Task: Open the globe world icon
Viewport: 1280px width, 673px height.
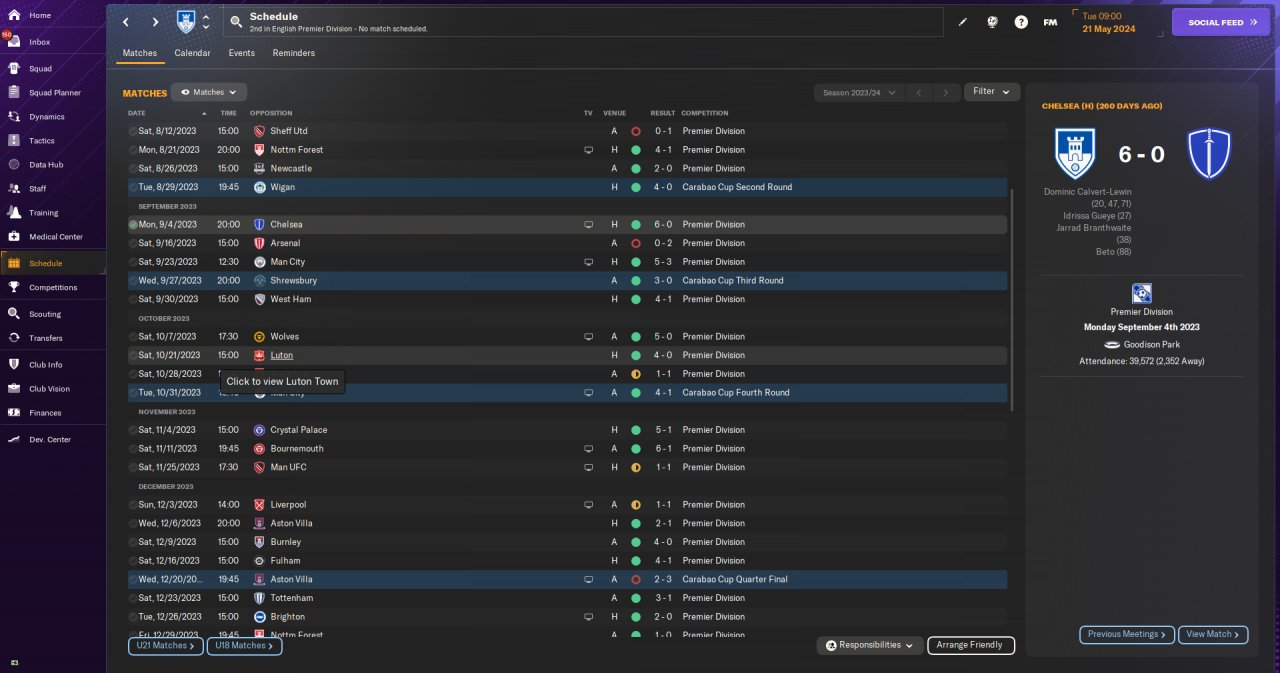Action: point(992,22)
